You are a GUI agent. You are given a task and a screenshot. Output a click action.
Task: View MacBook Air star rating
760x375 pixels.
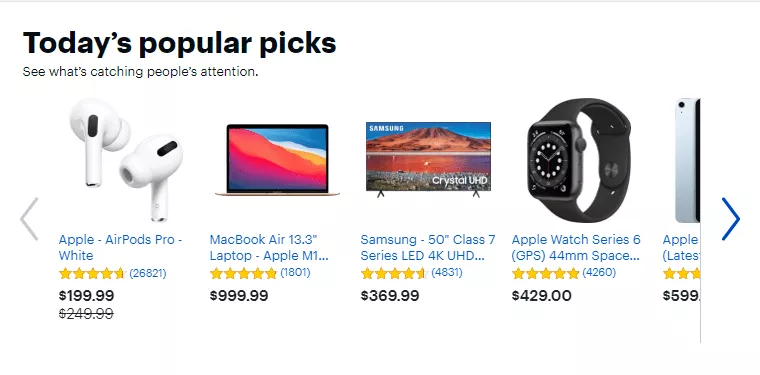243,273
